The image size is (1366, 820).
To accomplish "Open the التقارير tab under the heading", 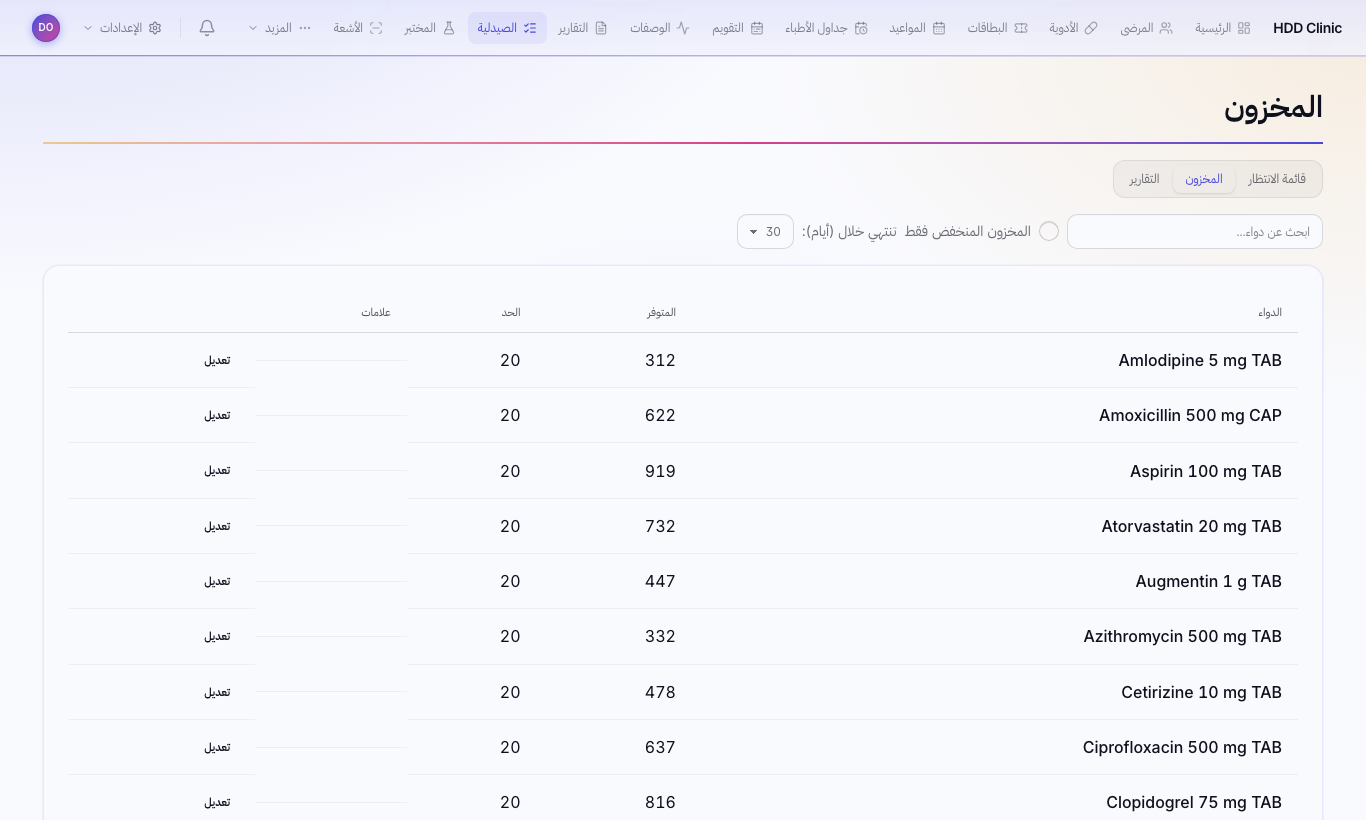I will tap(1145, 179).
